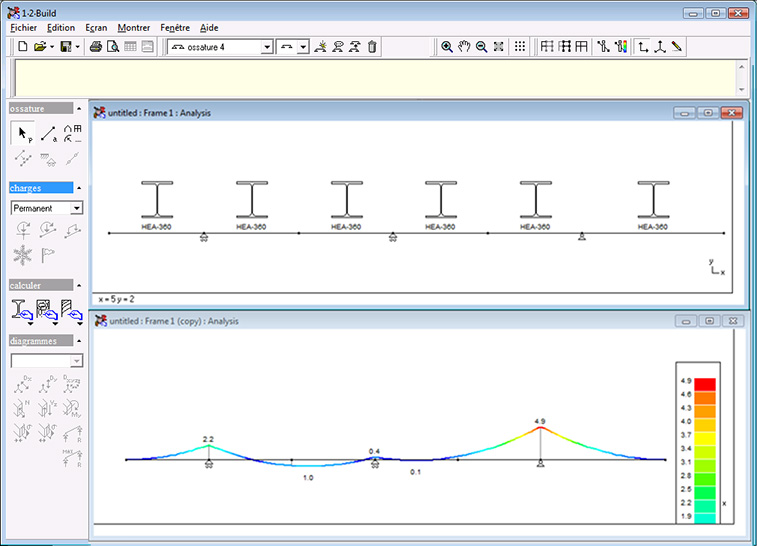
Task: Click the My bending moment diagram icon
Action: point(72,408)
